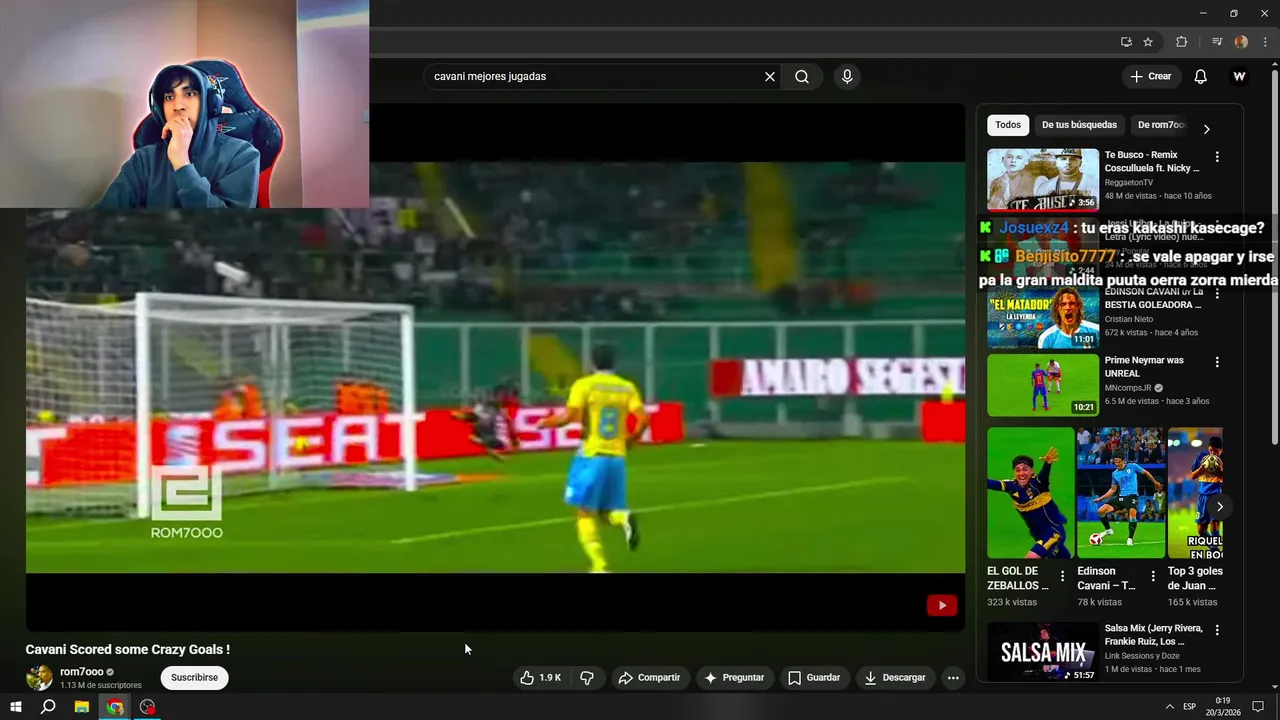Open 'Prime Neymar was UNREAL' thumbnail
This screenshot has height=720, width=1280.
[x=1043, y=385]
